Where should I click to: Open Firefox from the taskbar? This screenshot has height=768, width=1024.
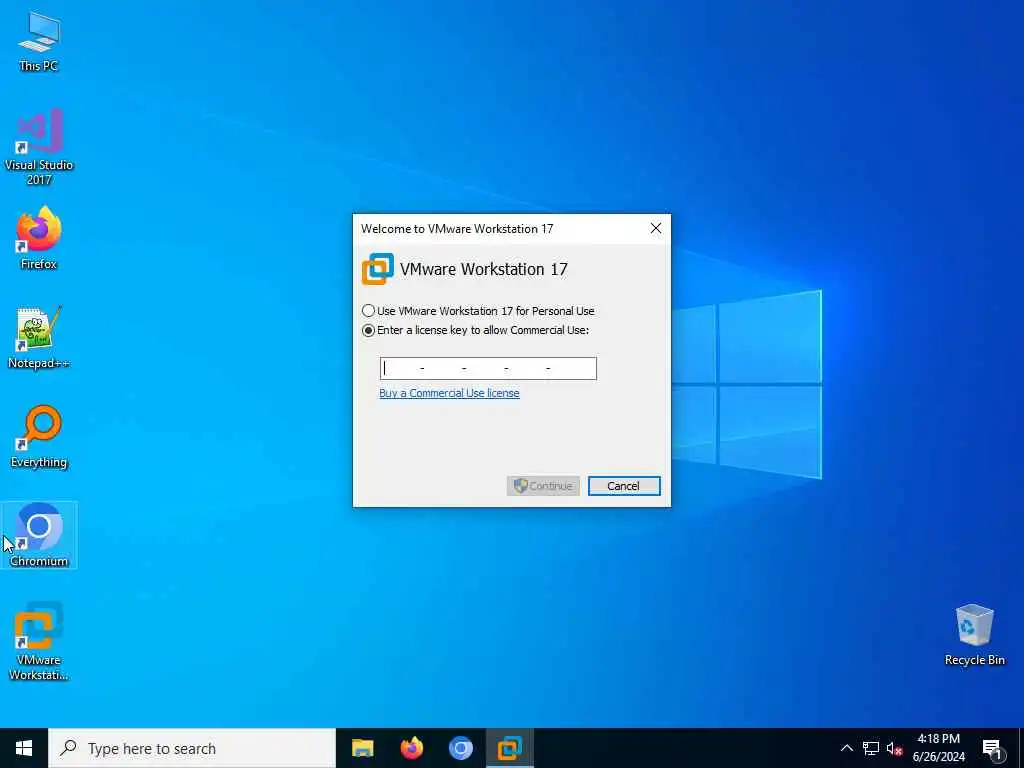tap(411, 748)
